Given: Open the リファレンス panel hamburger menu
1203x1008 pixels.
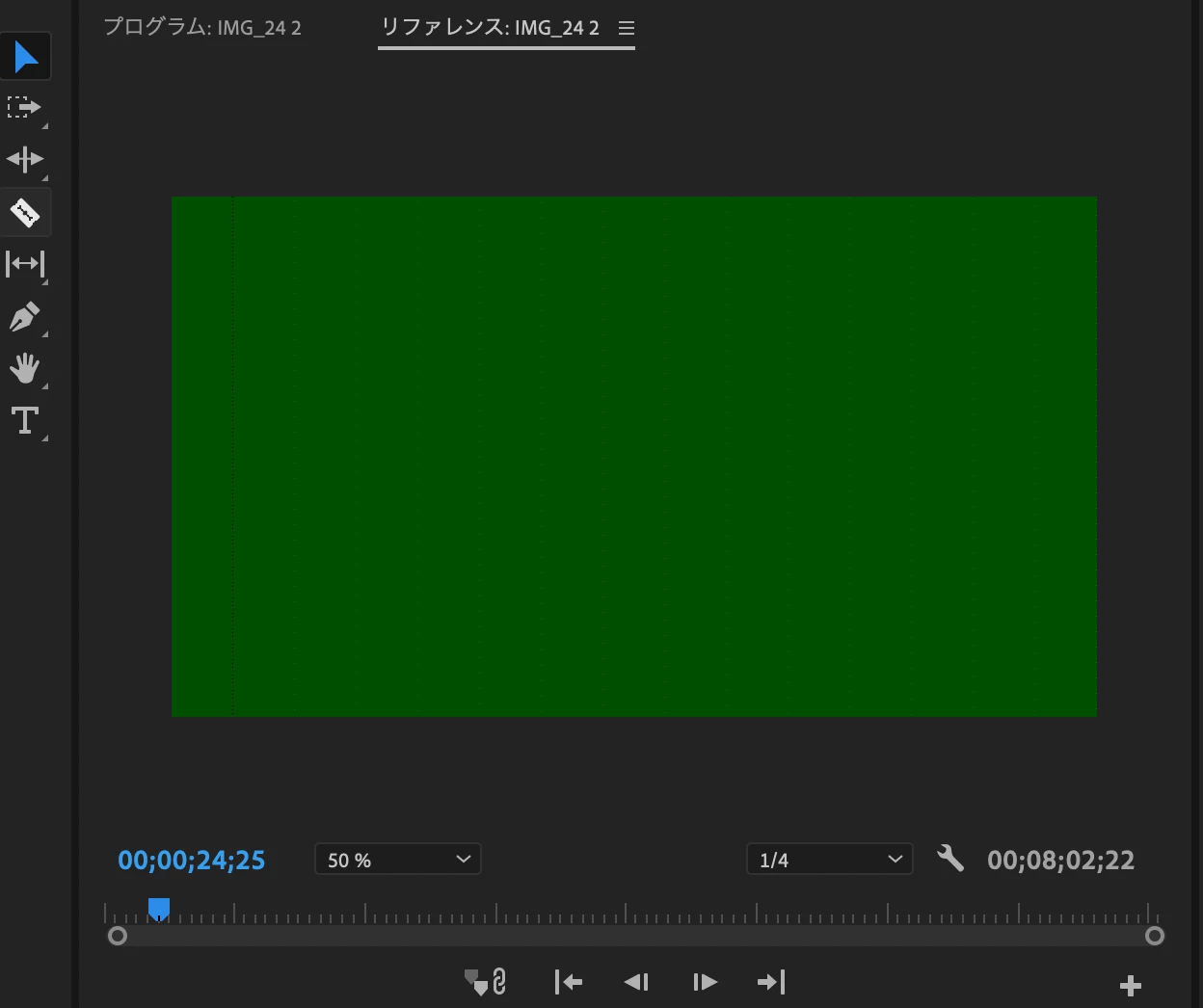Looking at the screenshot, I should tap(627, 29).
